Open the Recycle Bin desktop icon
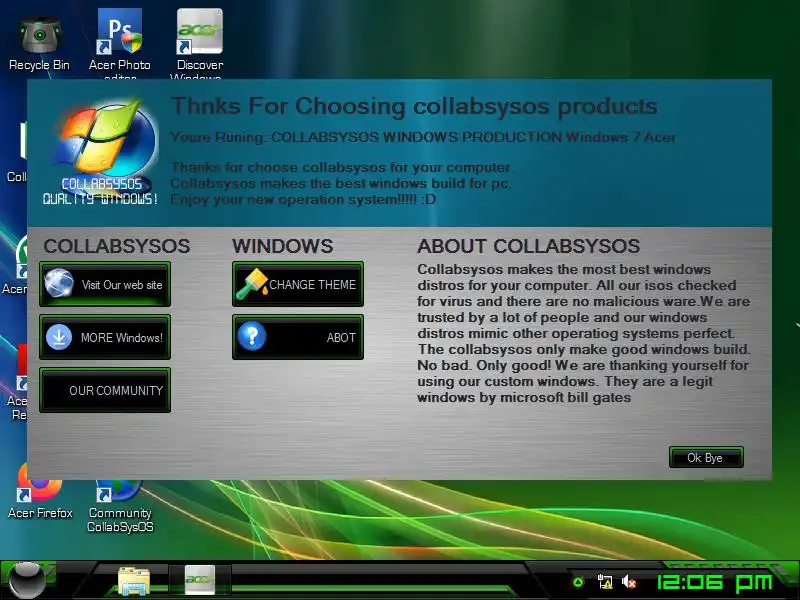This screenshot has height=600, width=800. (x=40, y=43)
